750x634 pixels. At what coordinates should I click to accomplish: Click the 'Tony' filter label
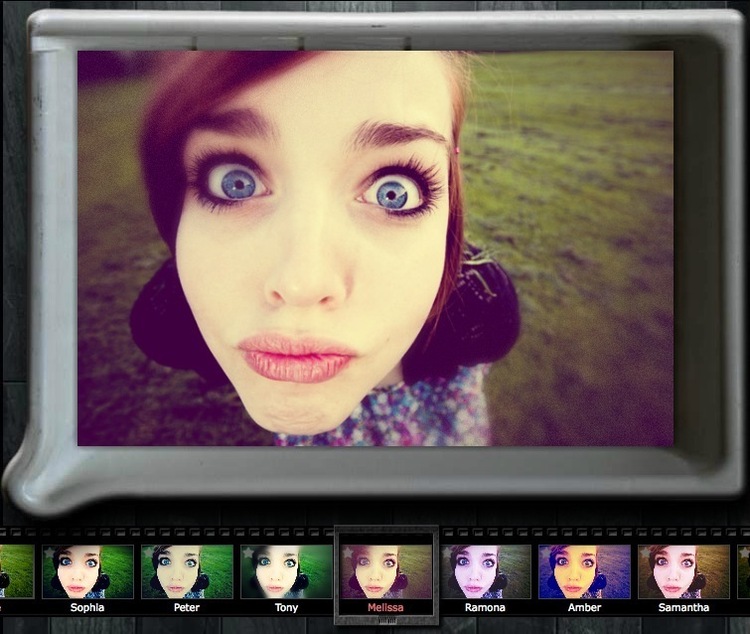[x=286, y=608]
